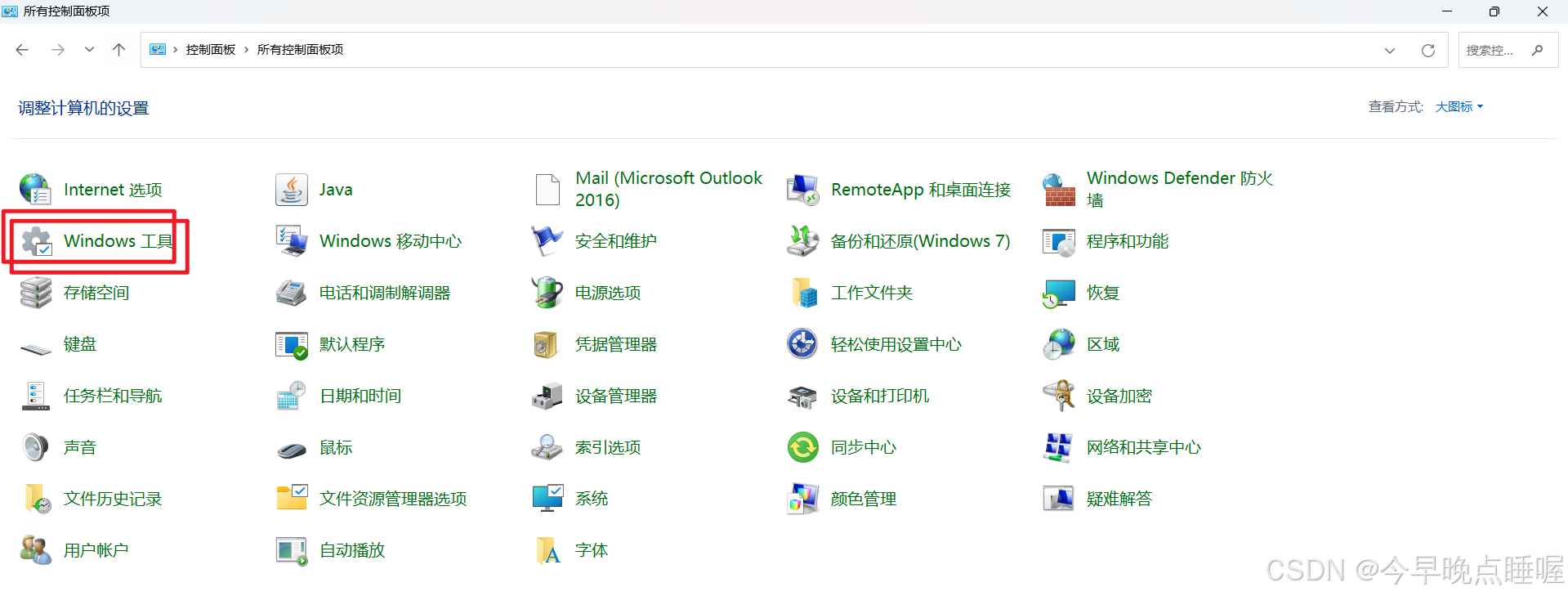Open the Windows 工具 gear icon

click(x=35, y=240)
